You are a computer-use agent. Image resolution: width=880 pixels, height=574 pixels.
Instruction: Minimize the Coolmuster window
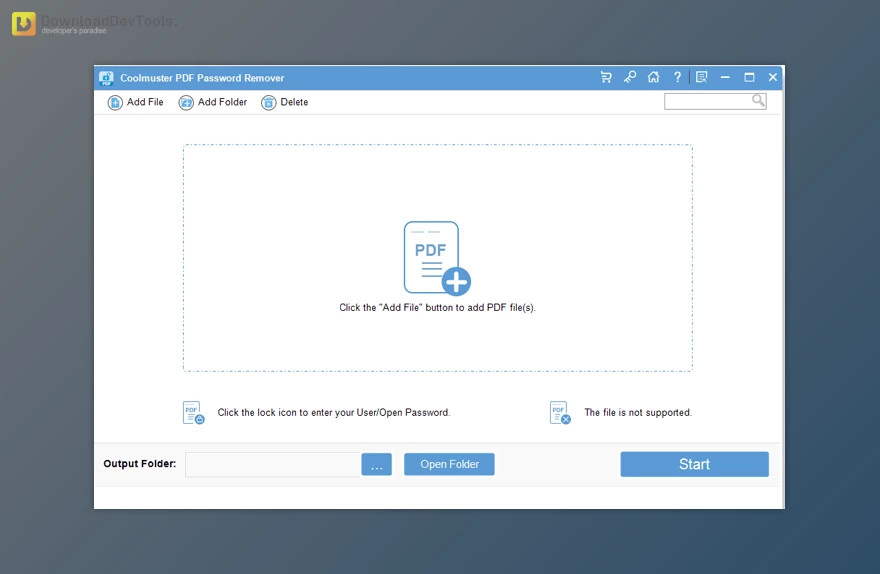tap(725, 77)
